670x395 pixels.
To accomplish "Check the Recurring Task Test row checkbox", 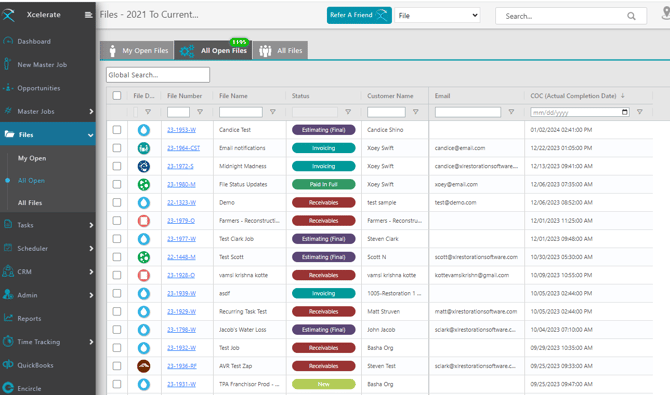I will click(x=117, y=311).
